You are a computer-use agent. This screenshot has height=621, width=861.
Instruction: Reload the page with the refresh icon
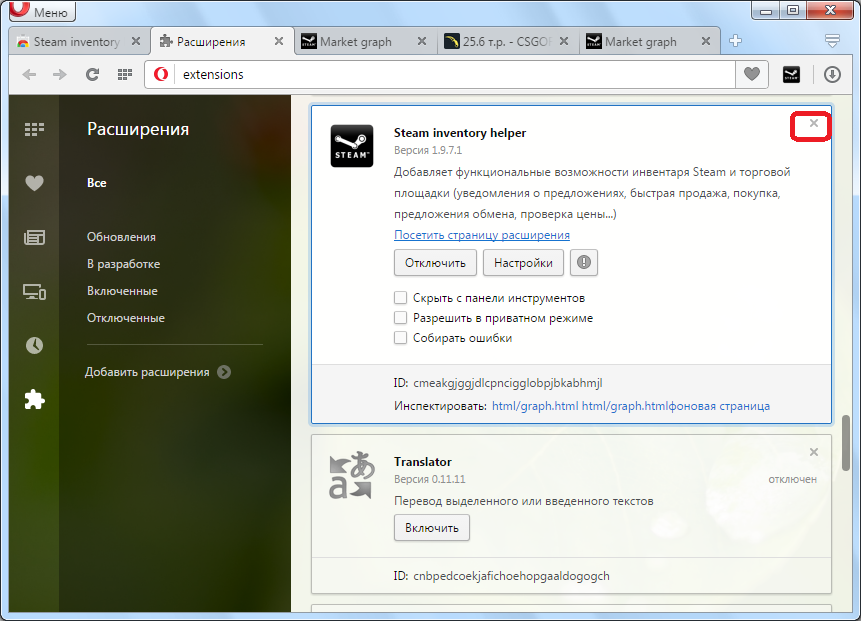(x=92, y=74)
